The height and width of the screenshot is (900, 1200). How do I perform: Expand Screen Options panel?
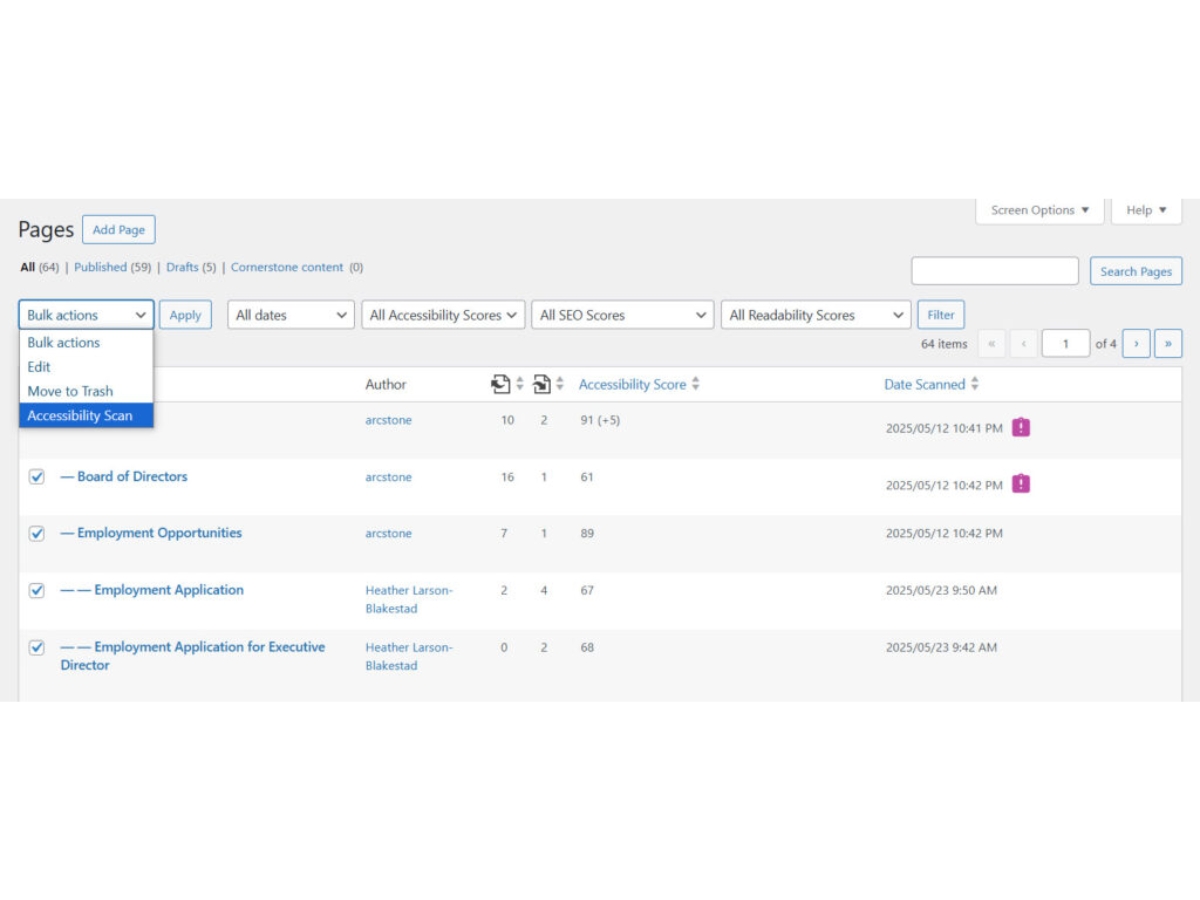coord(1040,210)
